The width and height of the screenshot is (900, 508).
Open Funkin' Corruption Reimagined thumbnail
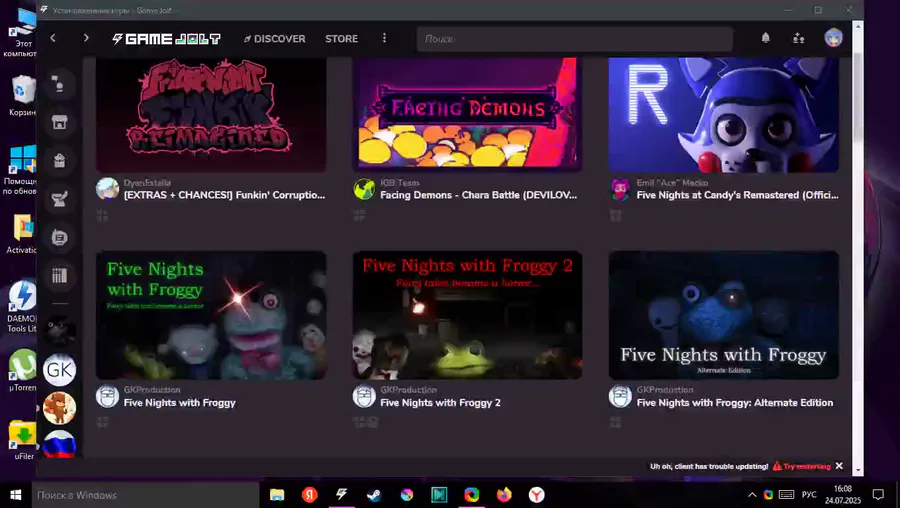(x=211, y=114)
